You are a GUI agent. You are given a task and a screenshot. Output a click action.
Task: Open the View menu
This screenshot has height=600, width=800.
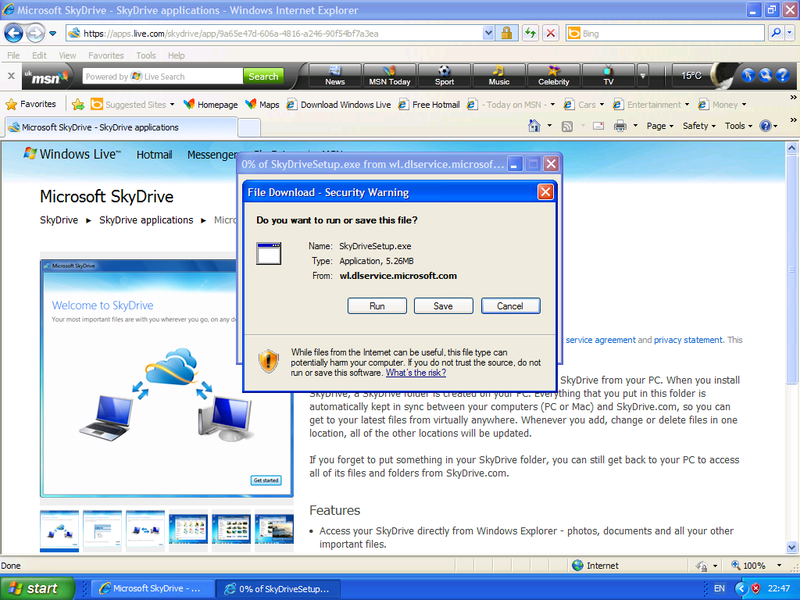[x=67, y=56]
